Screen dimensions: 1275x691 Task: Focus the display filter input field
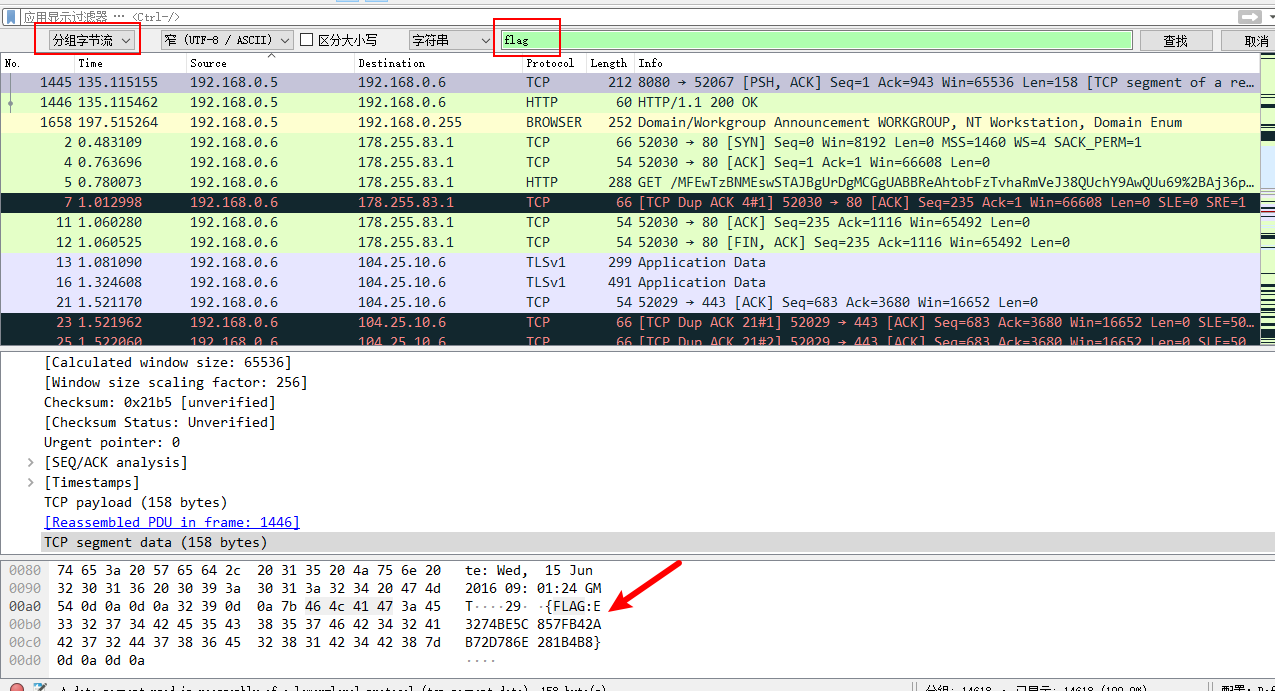tap(628, 17)
